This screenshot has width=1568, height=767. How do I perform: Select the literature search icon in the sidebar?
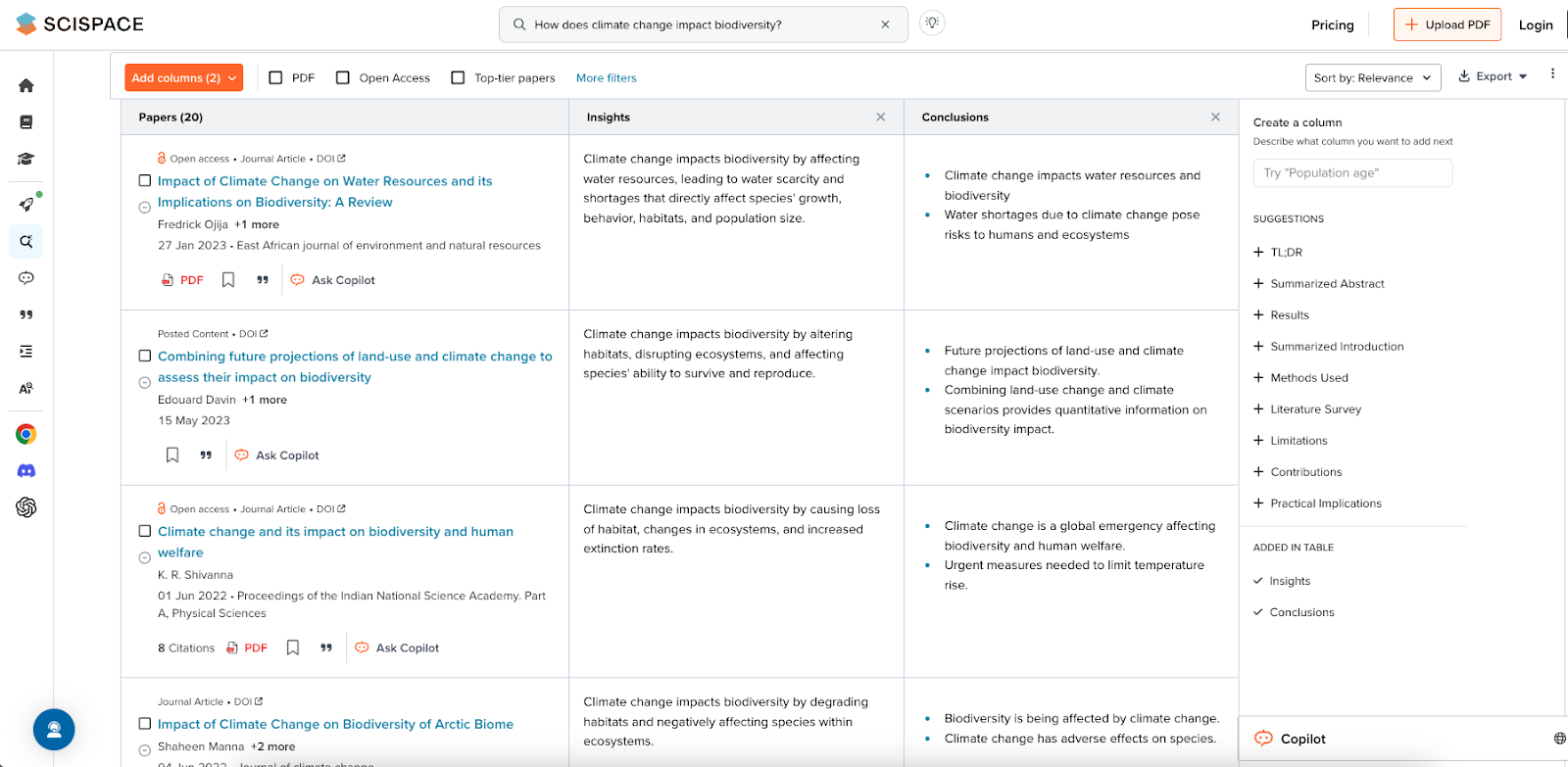tap(26, 241)
